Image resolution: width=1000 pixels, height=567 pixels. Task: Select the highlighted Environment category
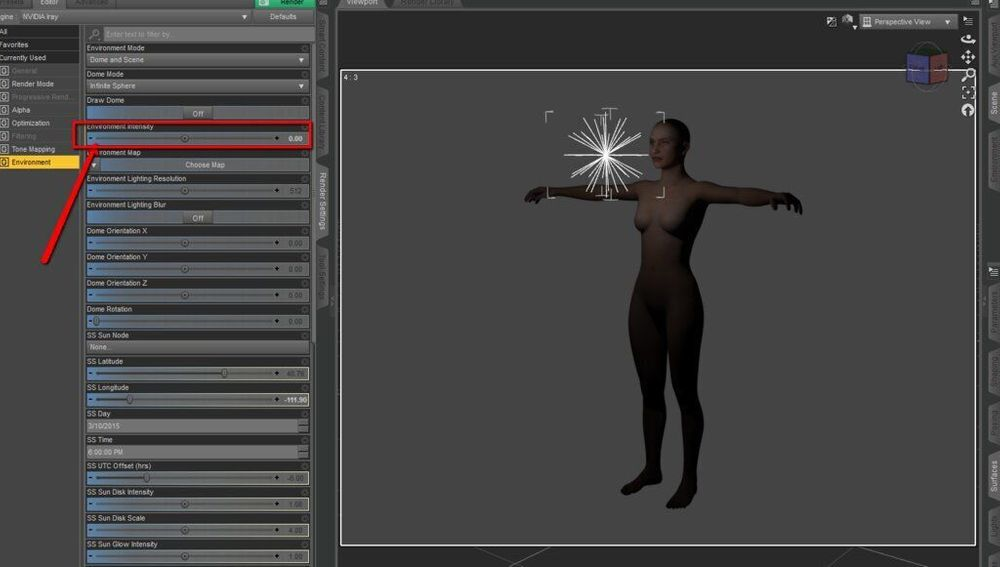[x=40, y=163]
